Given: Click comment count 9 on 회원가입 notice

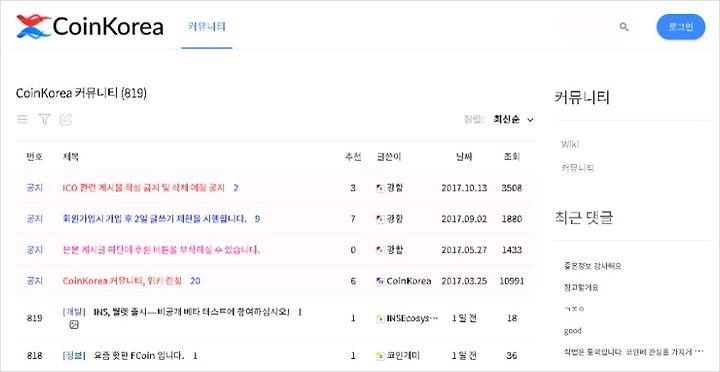Looking at the screenshot, I should [x=257, y=219].
